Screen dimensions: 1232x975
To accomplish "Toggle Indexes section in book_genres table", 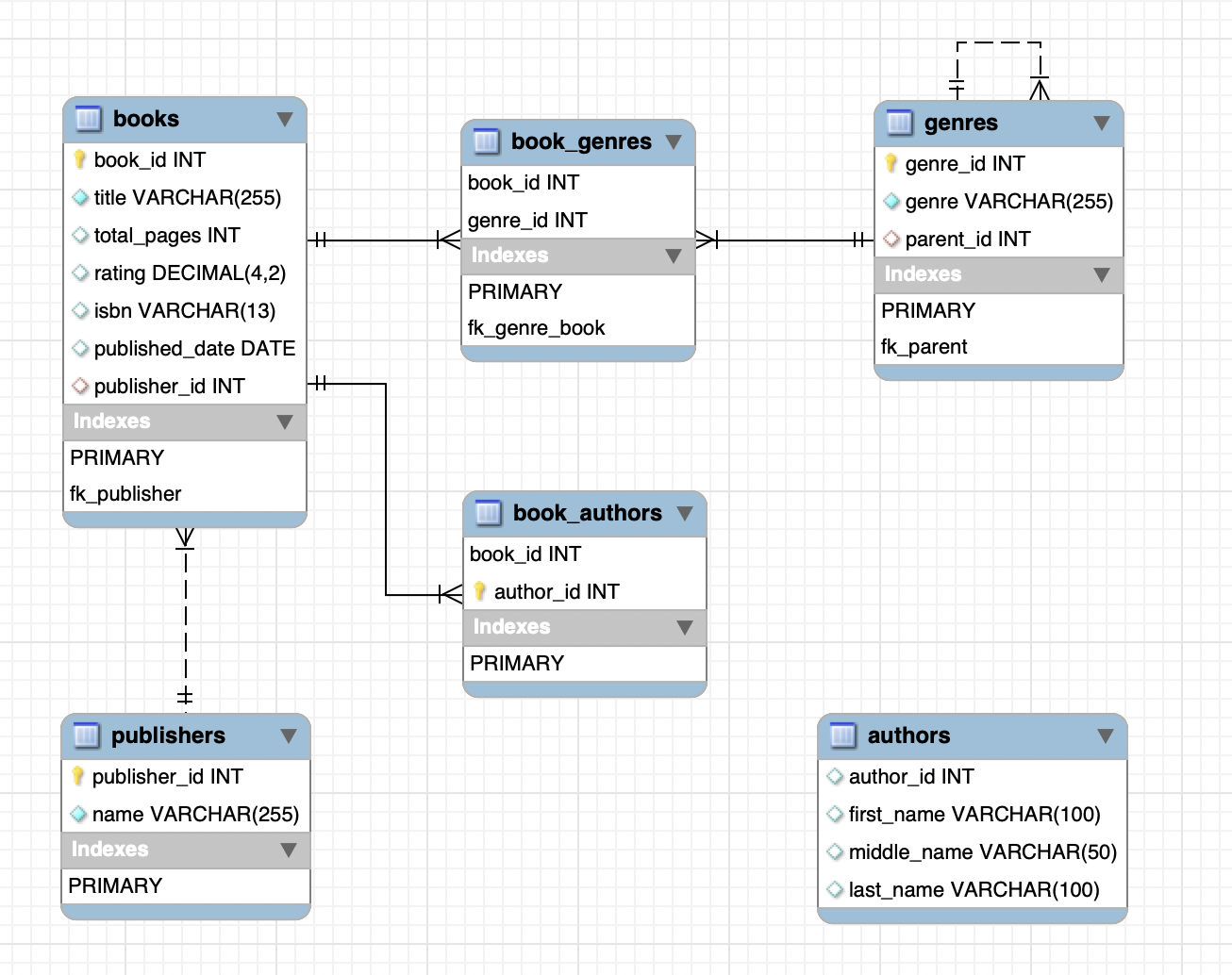I will (x=674, y=256).
